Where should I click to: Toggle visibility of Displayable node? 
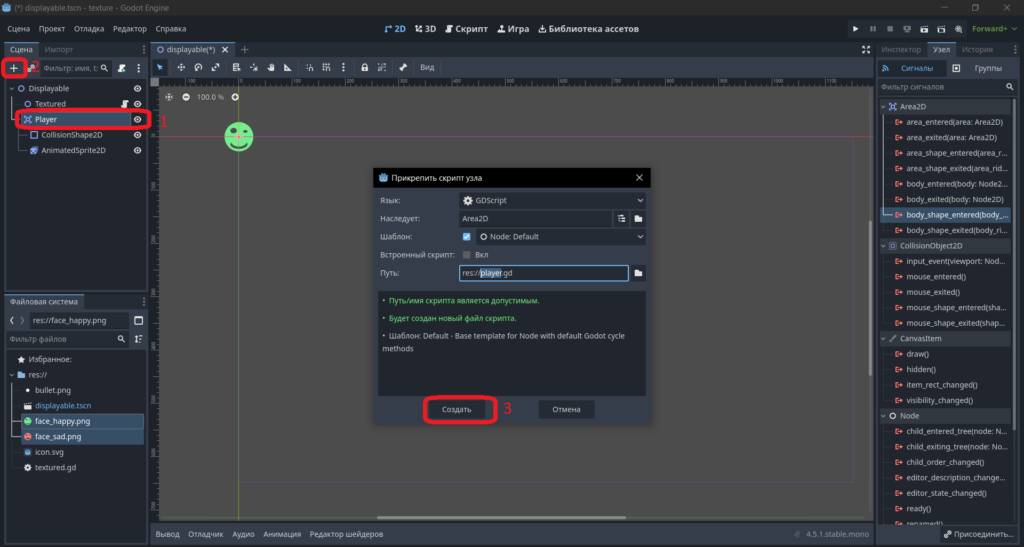coord(137,88)
